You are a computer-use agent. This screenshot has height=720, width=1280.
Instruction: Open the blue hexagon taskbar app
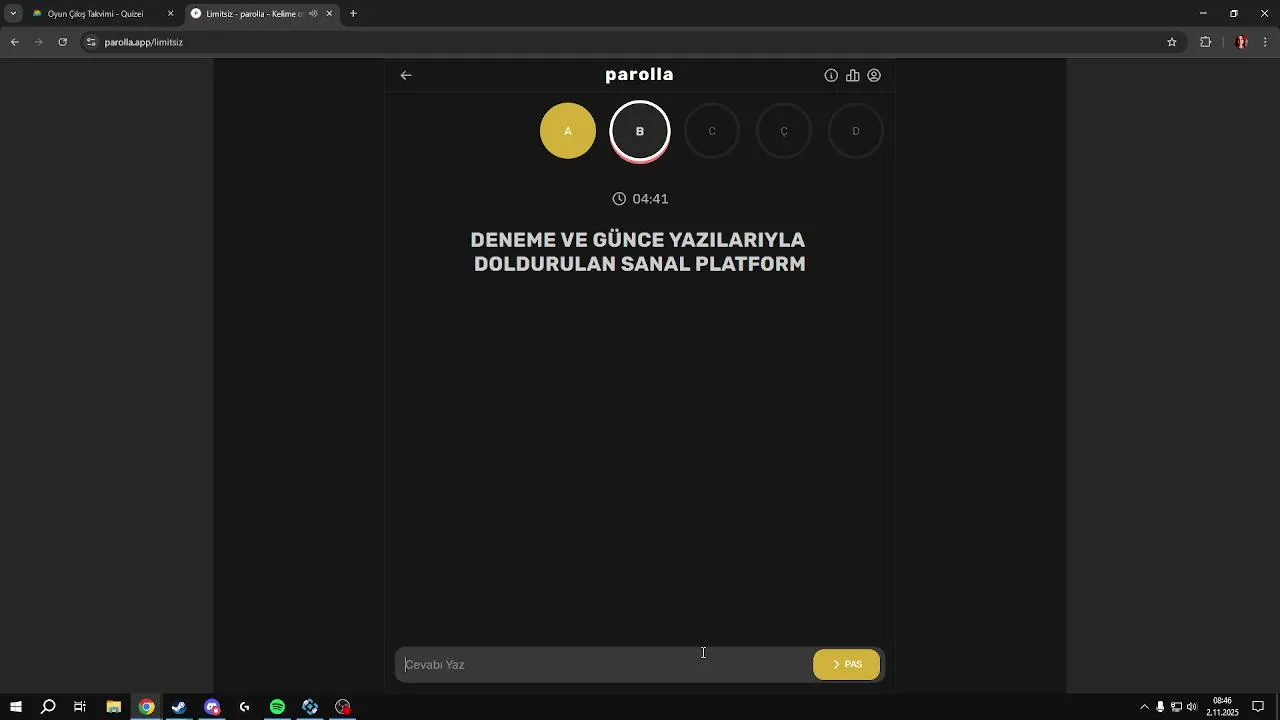click(310, 707)
